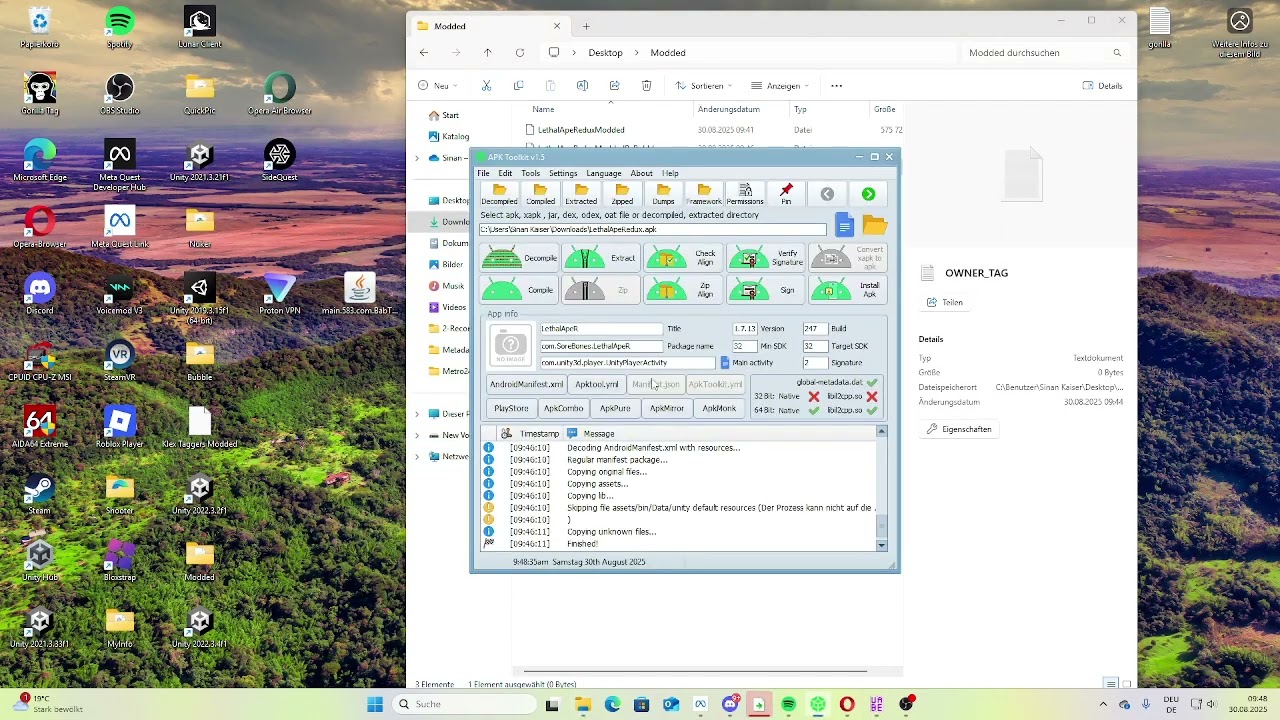
Task: Expand the Sinan tree item in navigation pane
Action: tap(417, 158)
